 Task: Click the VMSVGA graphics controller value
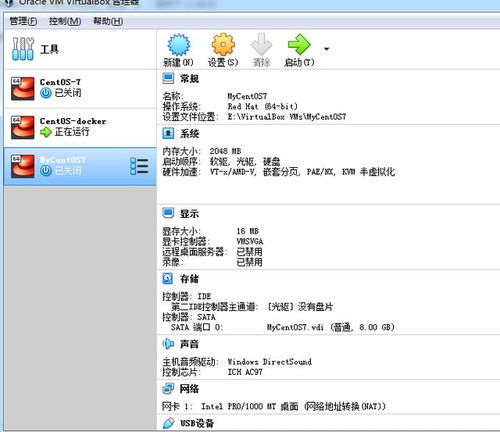click(250, 241)
